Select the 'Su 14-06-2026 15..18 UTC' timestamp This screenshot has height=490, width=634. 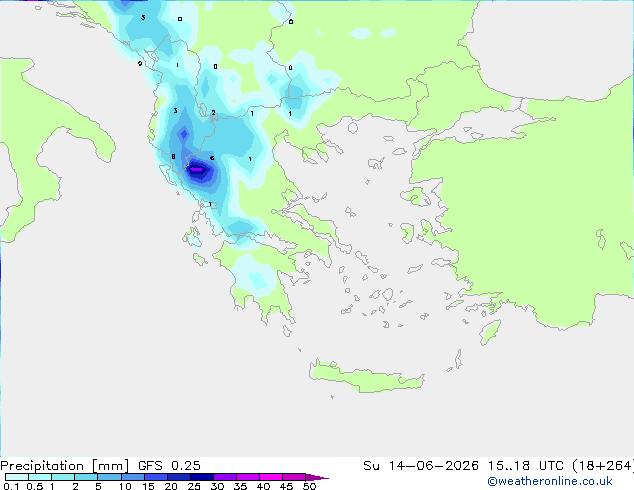tap(463, 466)
